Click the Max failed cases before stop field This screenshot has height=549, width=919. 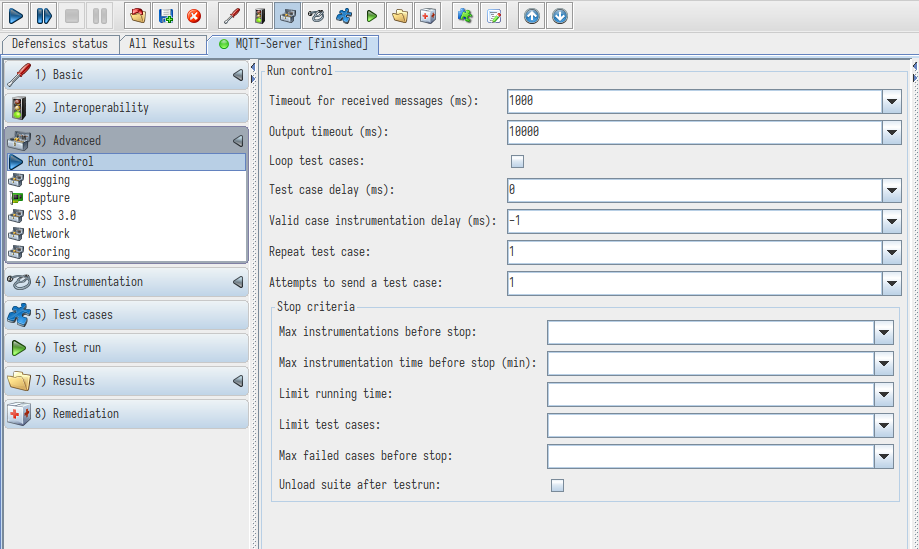point(711,457)
